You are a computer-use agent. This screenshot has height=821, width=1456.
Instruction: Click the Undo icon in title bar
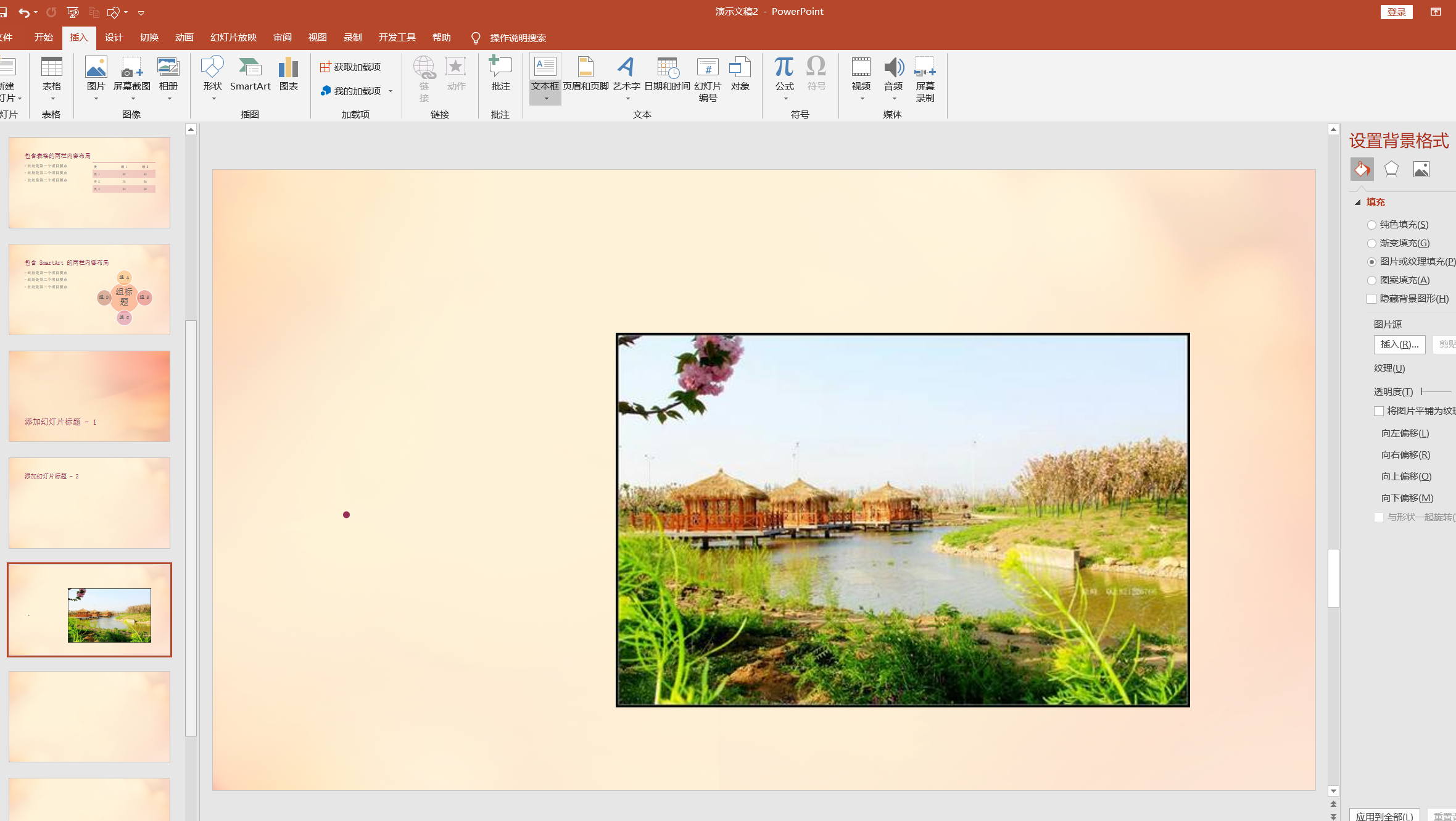[23, 12]
